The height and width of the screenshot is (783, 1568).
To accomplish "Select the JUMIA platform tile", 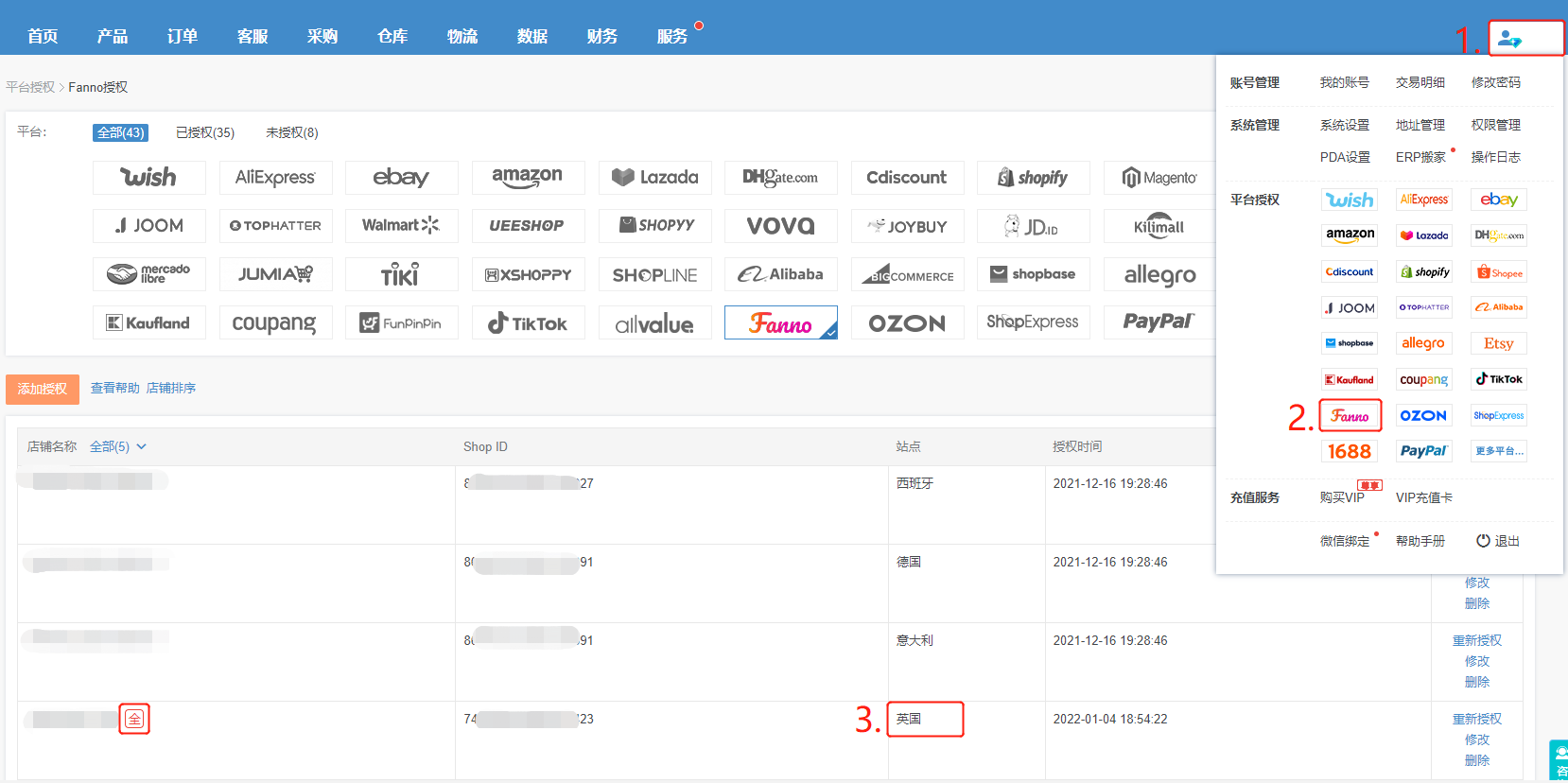I will [275, 274].
